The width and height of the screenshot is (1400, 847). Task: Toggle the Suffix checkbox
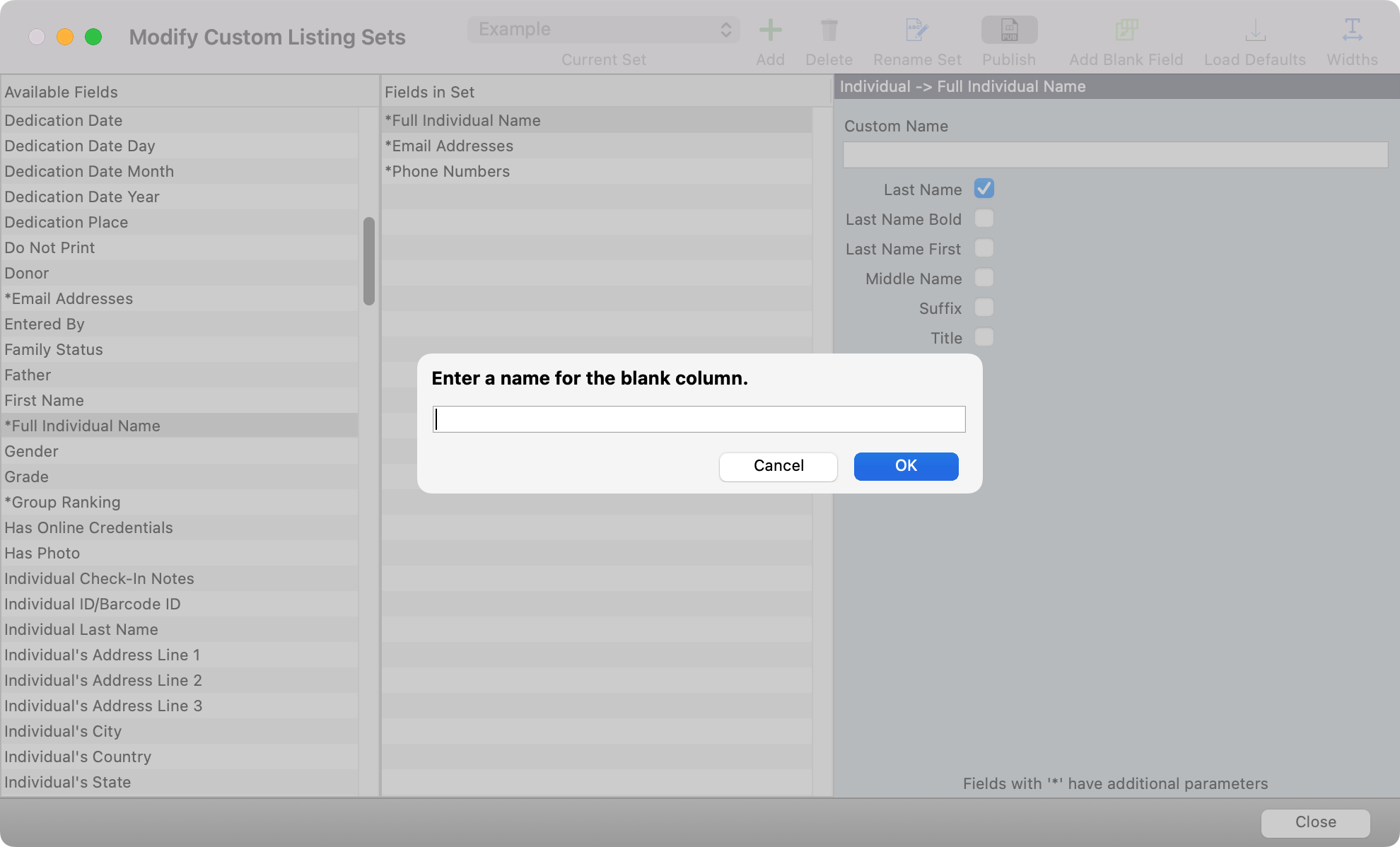point(984,308)
